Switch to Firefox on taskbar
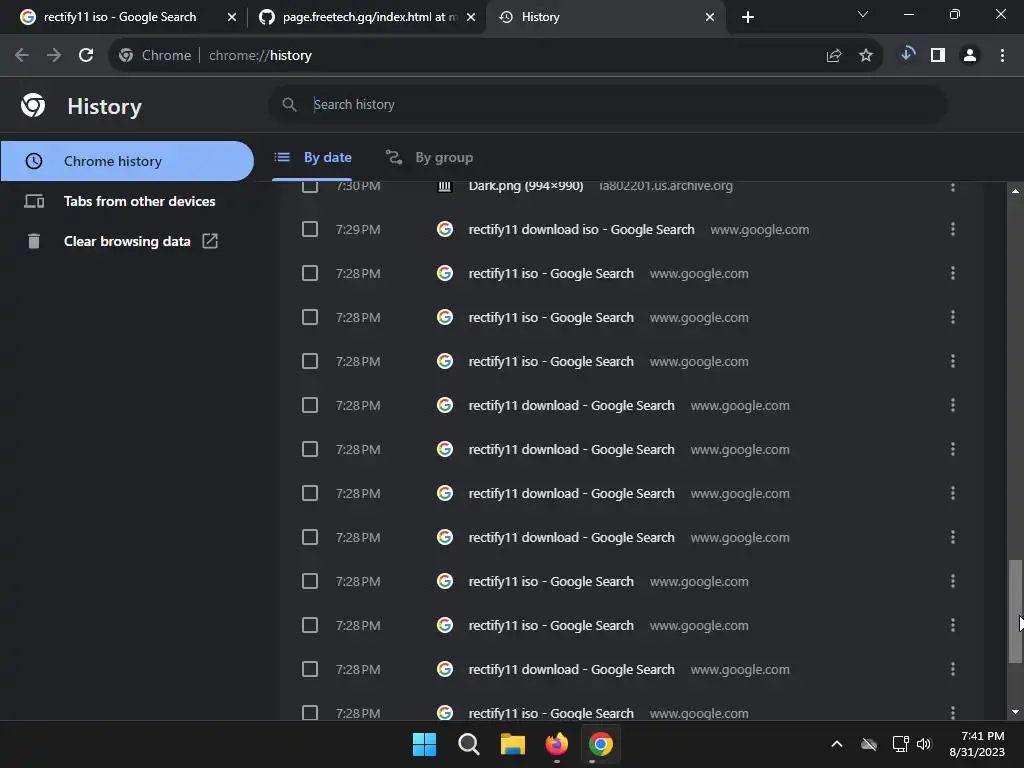Image resolution: width=1024 pixels, height=768 pixels. tap(556, 744)
